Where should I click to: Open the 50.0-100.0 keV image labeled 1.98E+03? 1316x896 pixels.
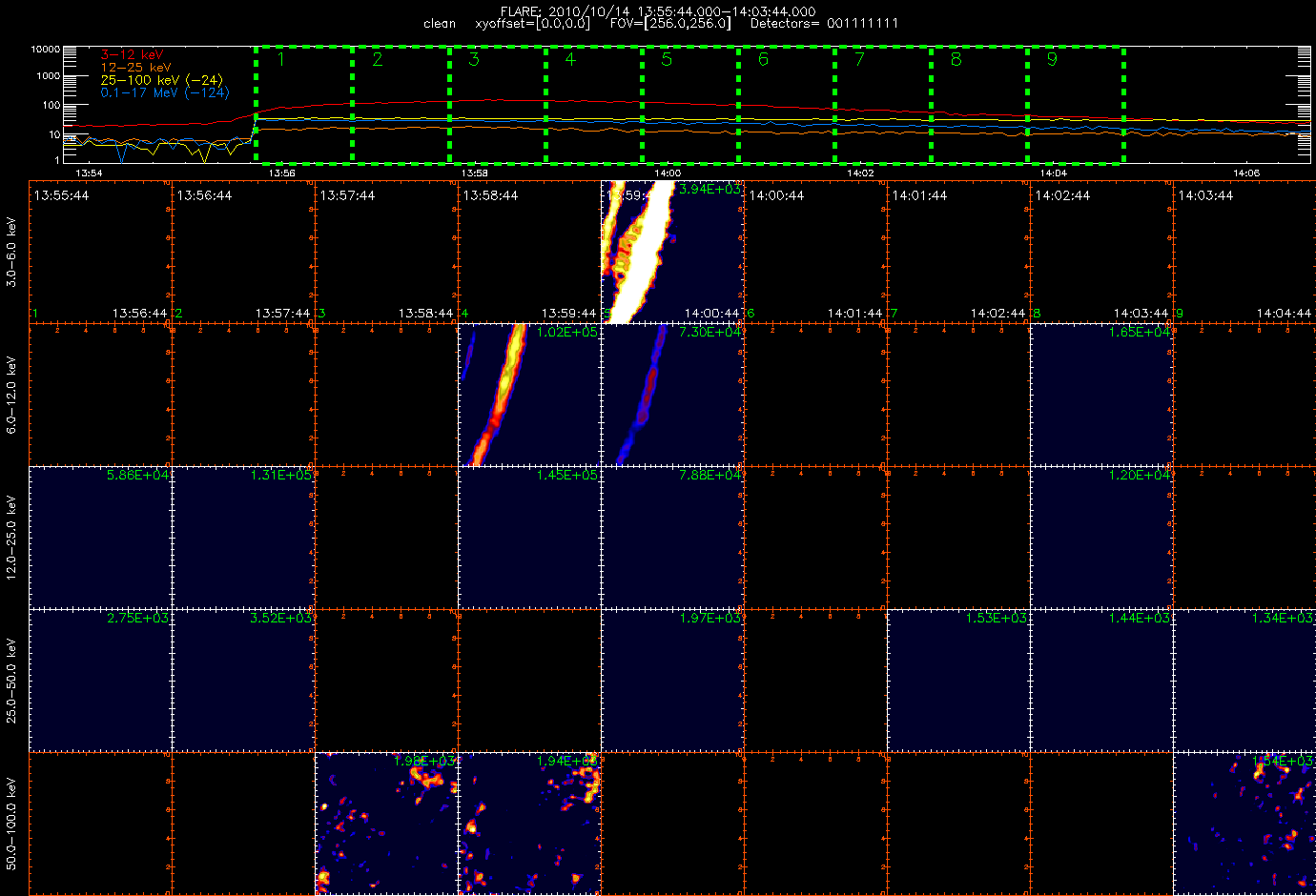coord(386,824)
